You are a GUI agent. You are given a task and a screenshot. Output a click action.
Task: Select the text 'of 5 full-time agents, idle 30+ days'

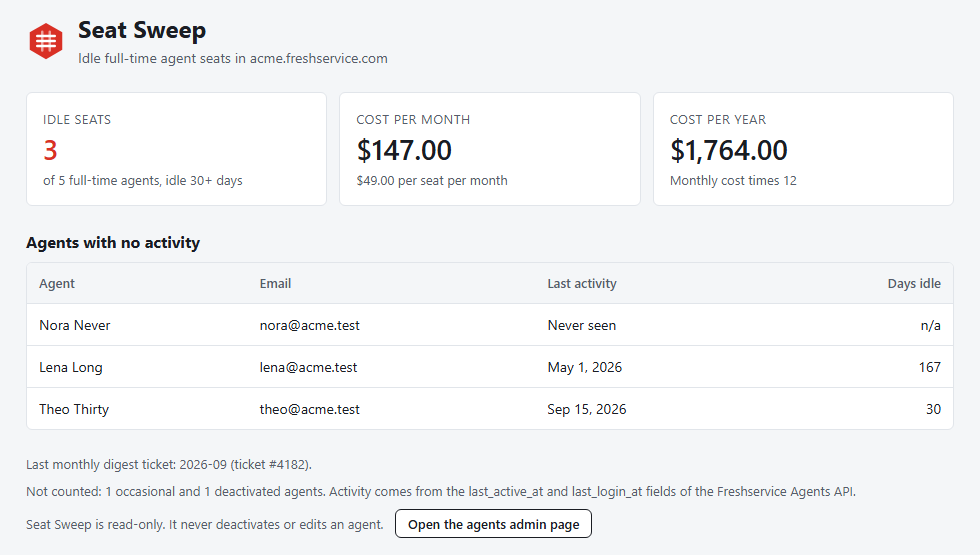(142, 181)
